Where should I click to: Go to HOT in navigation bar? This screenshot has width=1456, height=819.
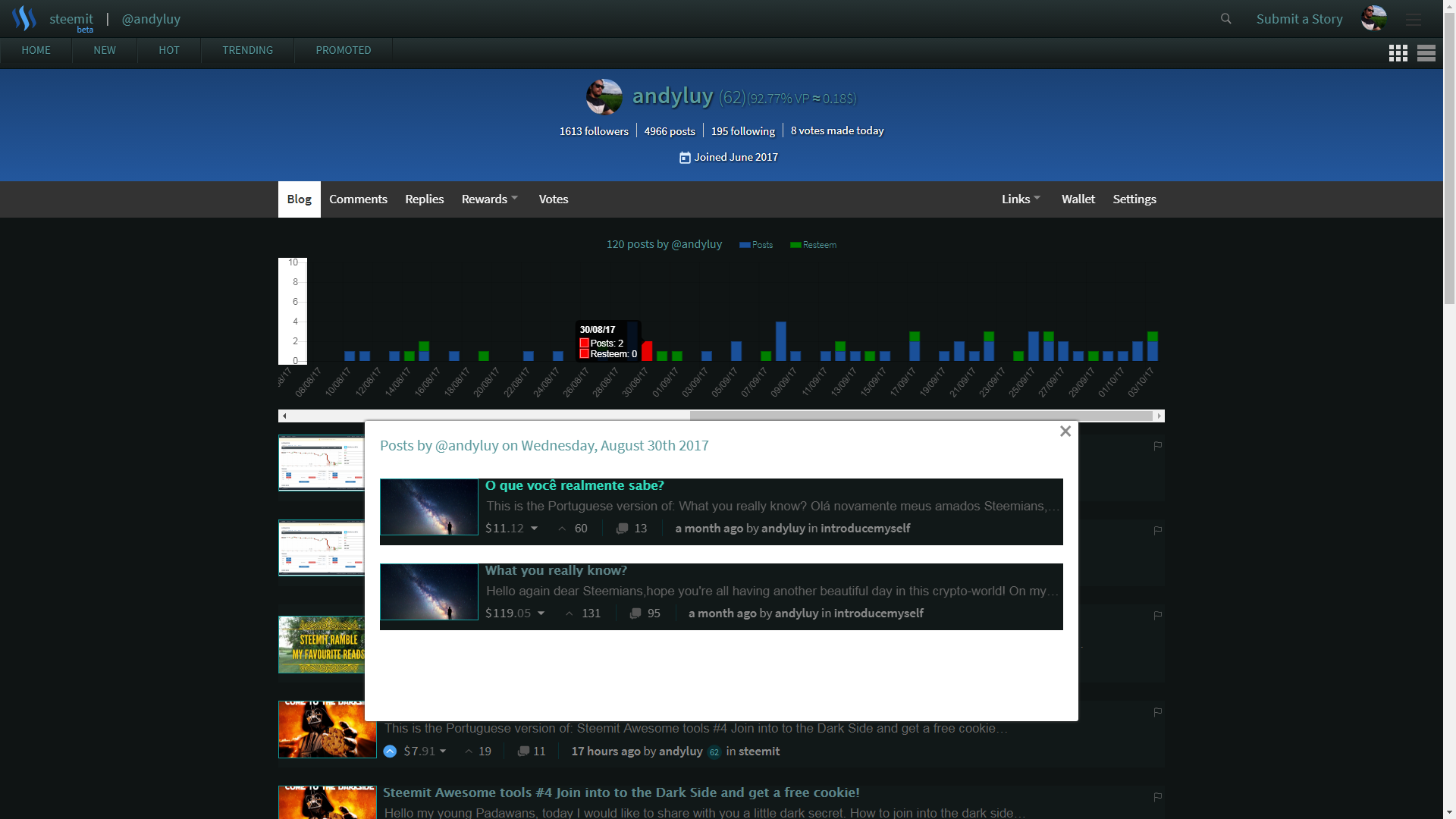169,50
